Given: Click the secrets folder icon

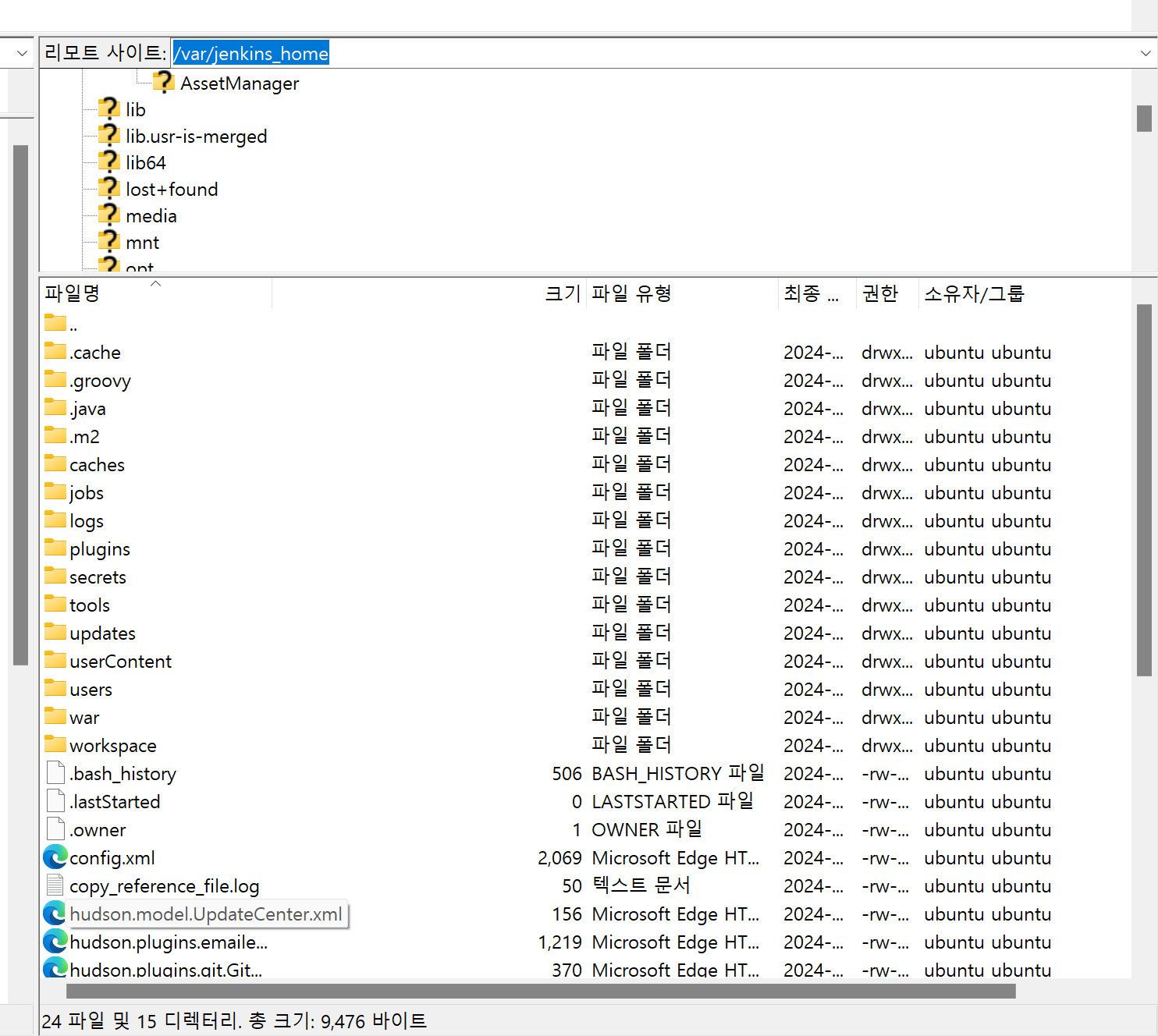Looking at the screenshot, I should point(55,576).
